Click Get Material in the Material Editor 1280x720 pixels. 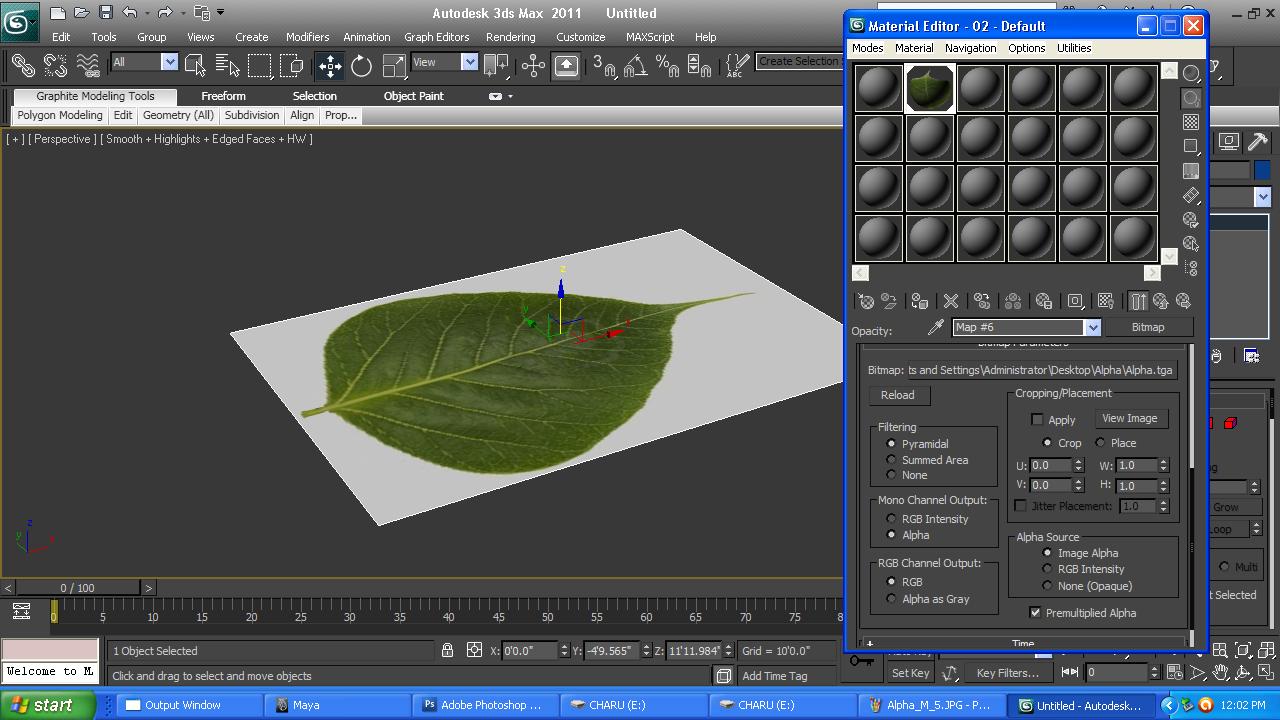[865, 301]
